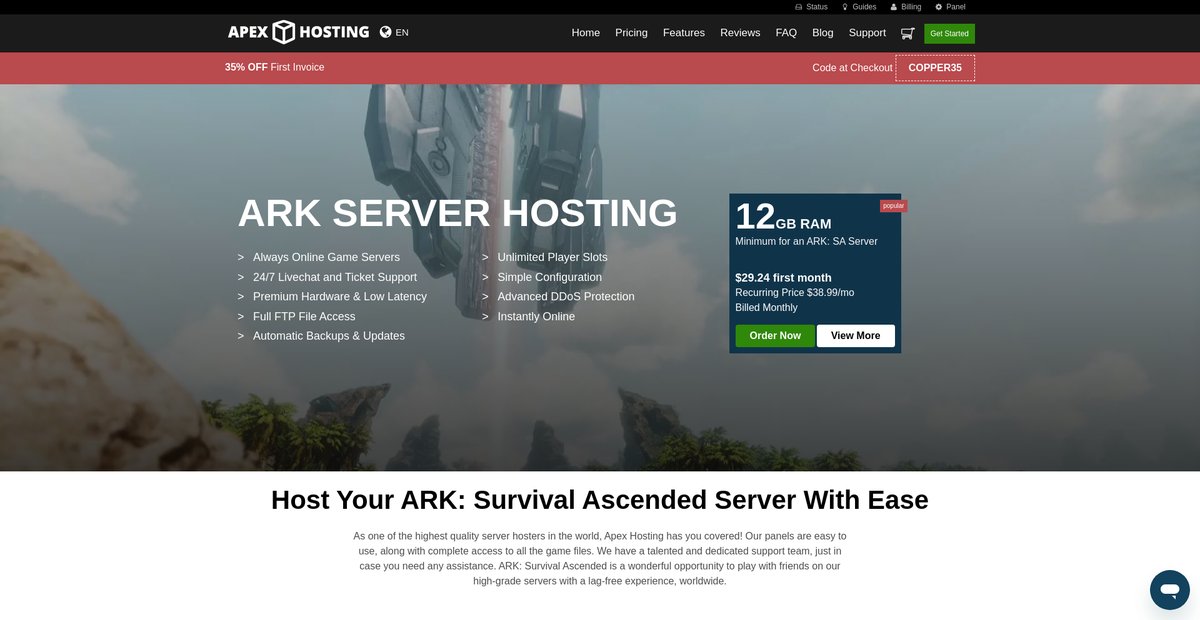Click '12 GB RAM' plan title

coord(783,217)
